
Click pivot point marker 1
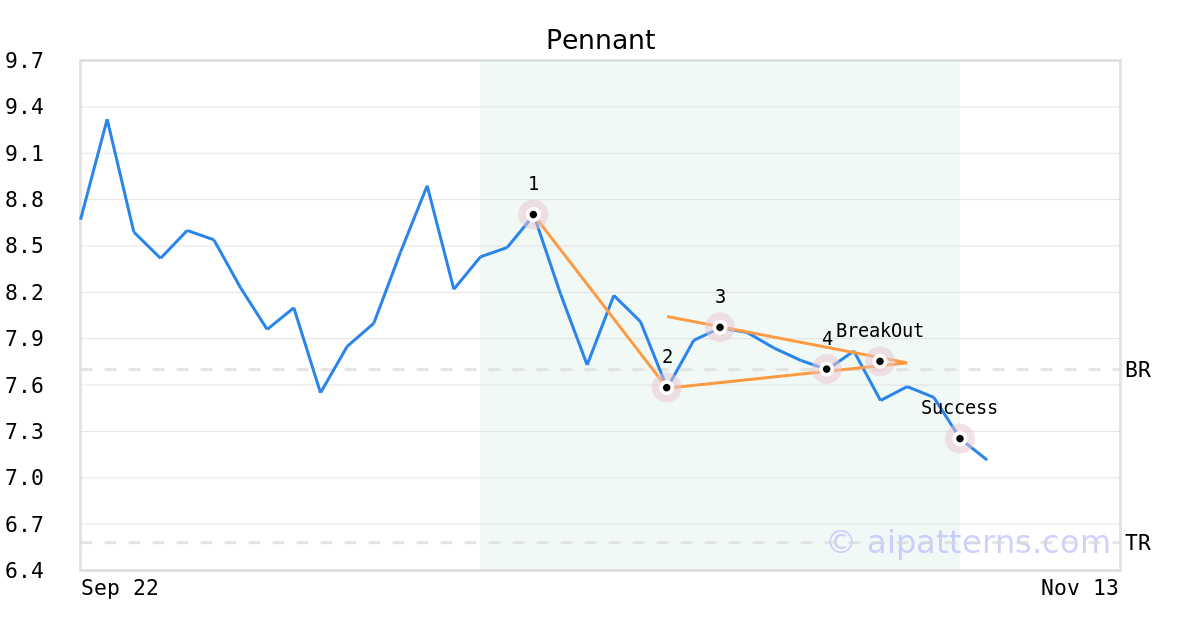tap(533, 214)
